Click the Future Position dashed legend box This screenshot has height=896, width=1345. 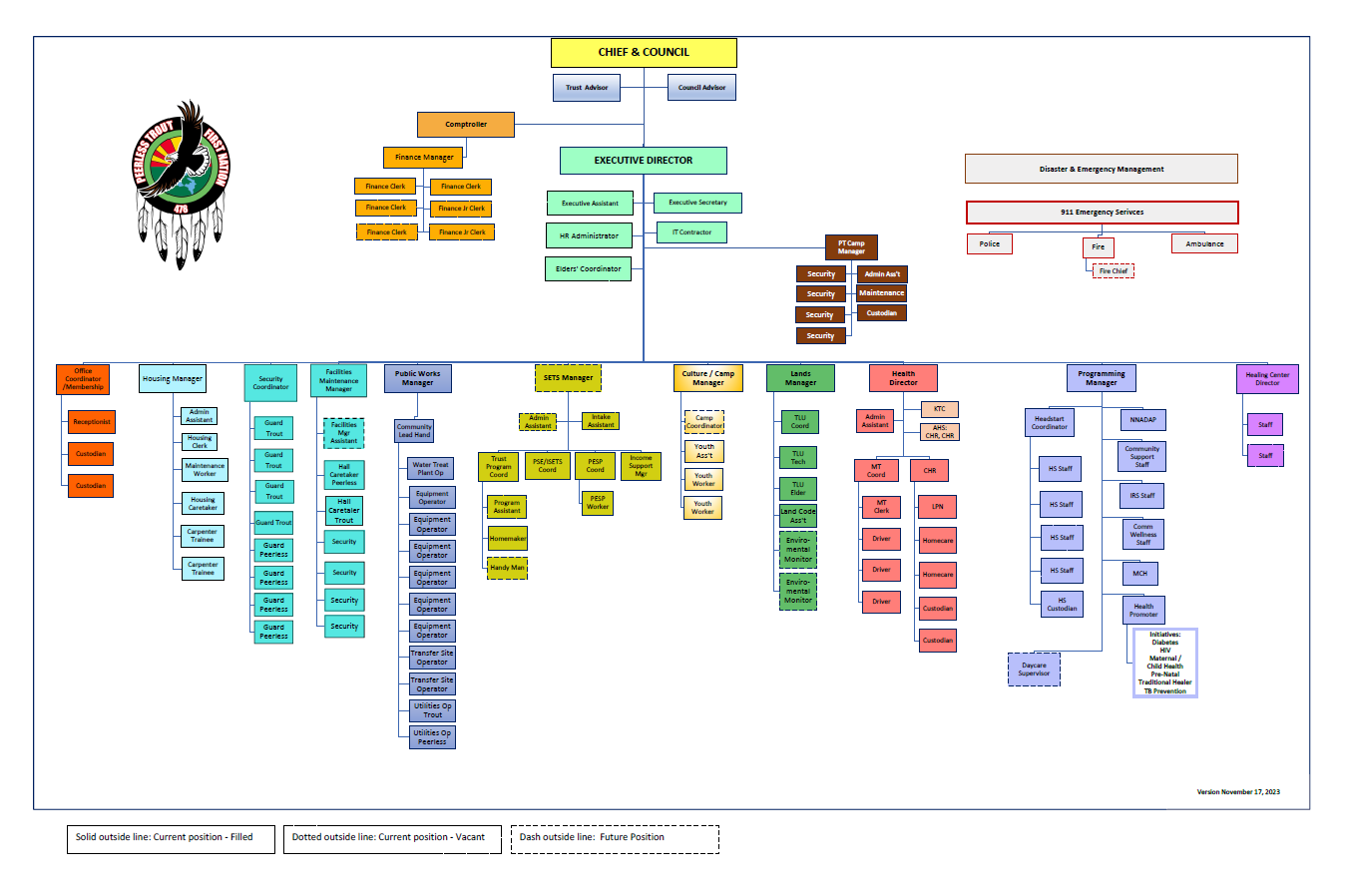pos(615,838)
